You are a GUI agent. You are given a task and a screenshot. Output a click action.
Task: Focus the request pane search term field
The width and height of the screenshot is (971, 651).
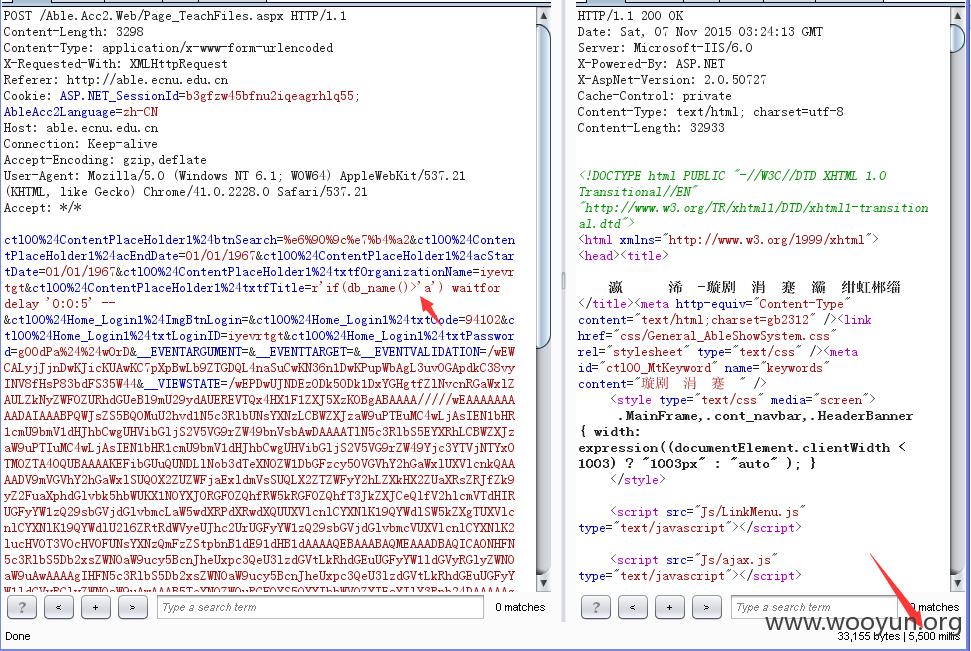click(x=320, y=607)
